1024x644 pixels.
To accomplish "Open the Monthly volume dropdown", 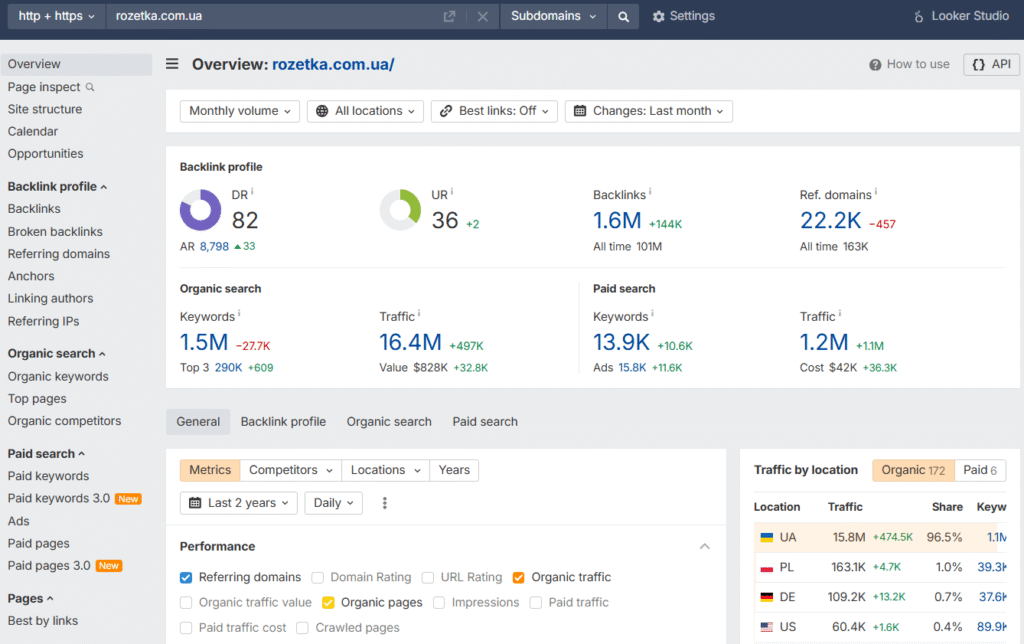I will [239, 111].
